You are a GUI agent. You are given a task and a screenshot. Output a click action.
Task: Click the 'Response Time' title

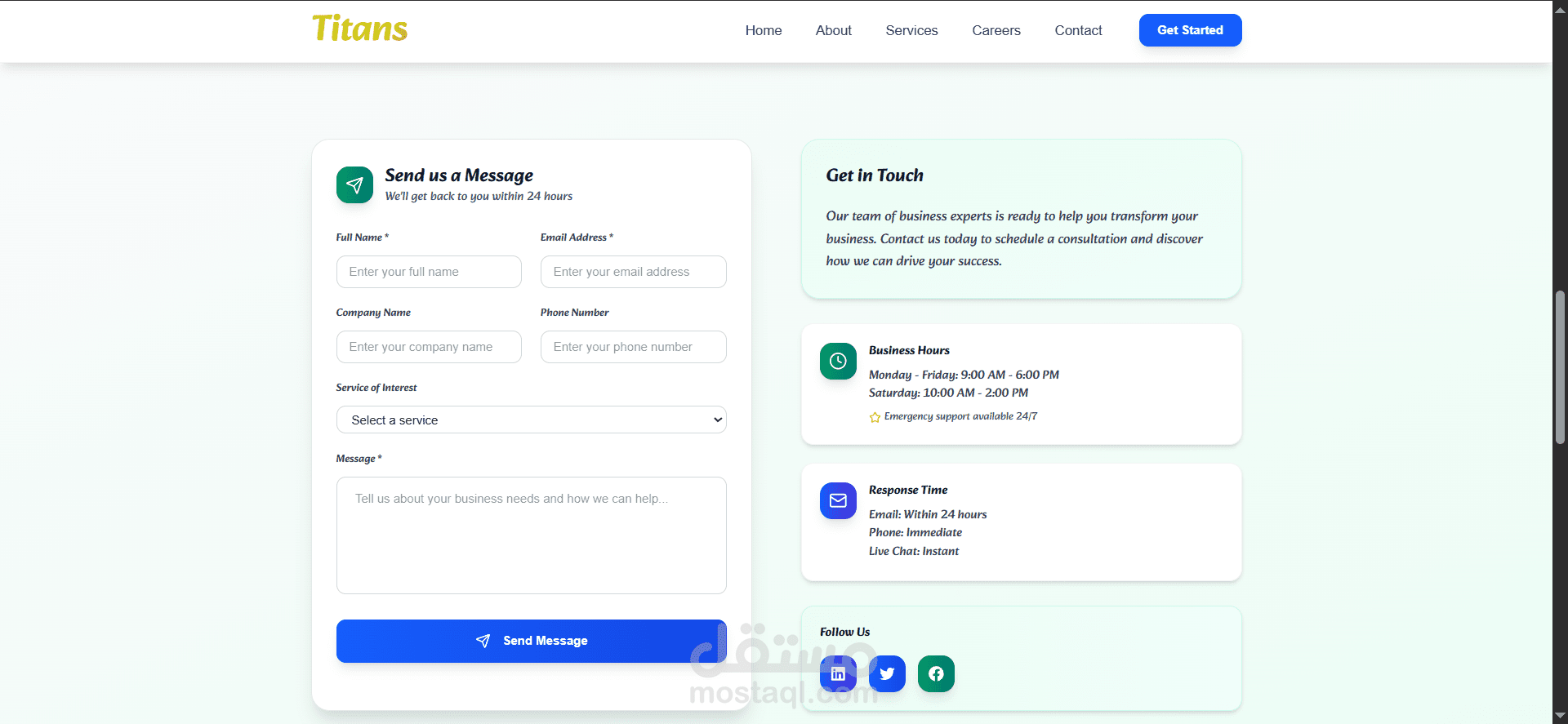pos(908,490)
